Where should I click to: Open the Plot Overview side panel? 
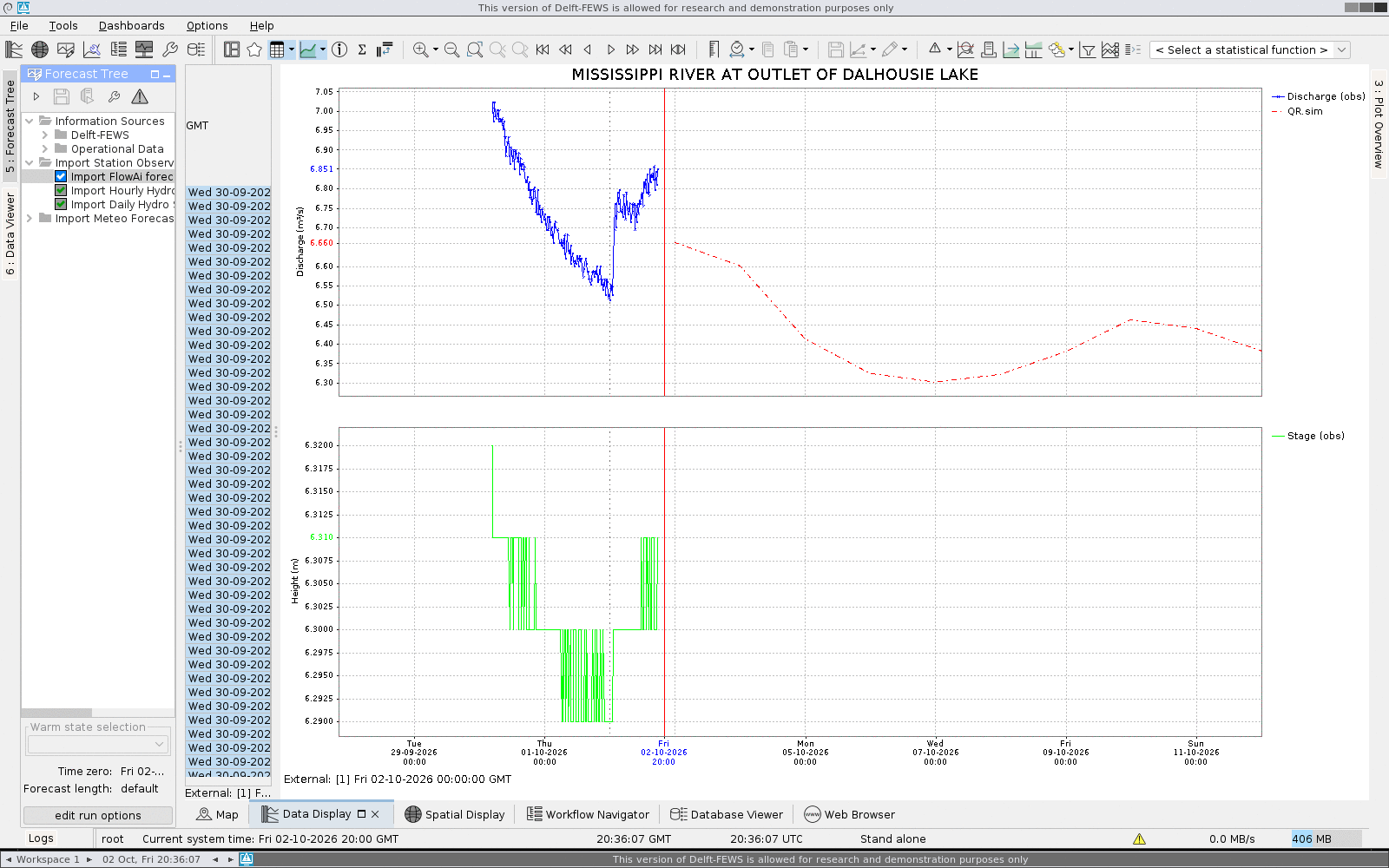tap(1379, 124)
